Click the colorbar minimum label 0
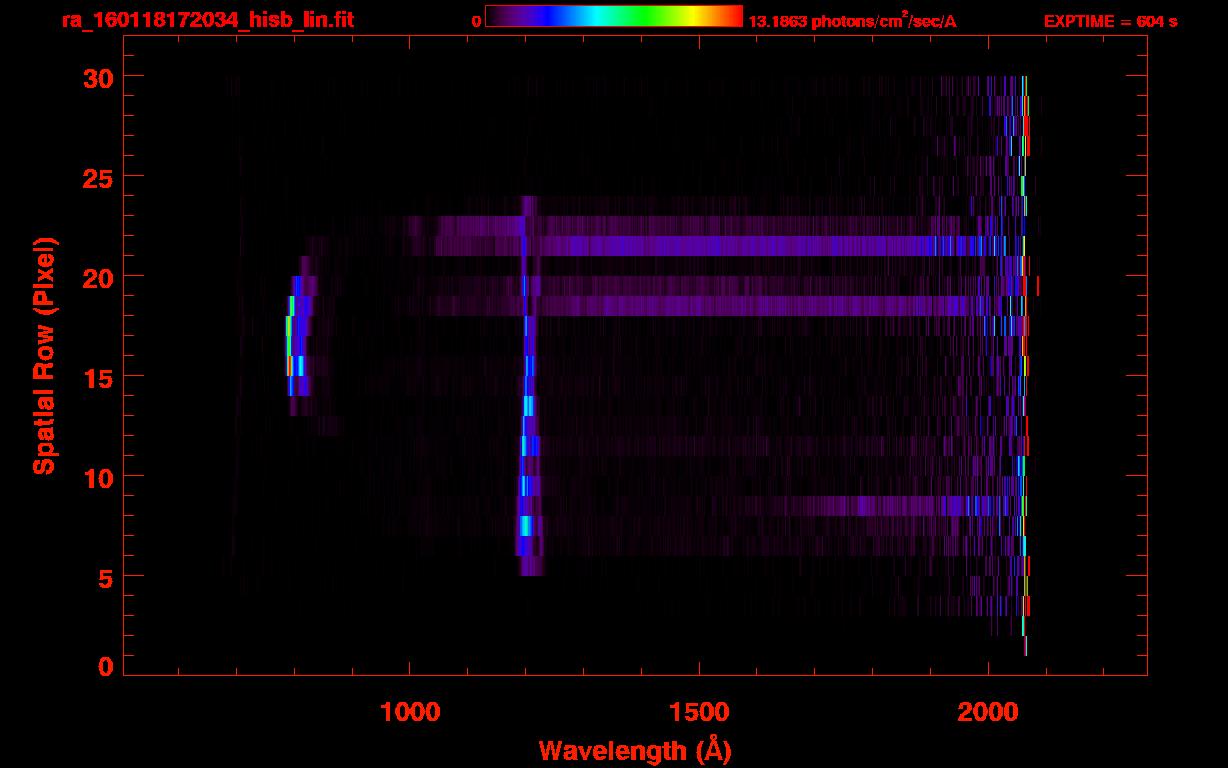 click(x=476, y=21)
